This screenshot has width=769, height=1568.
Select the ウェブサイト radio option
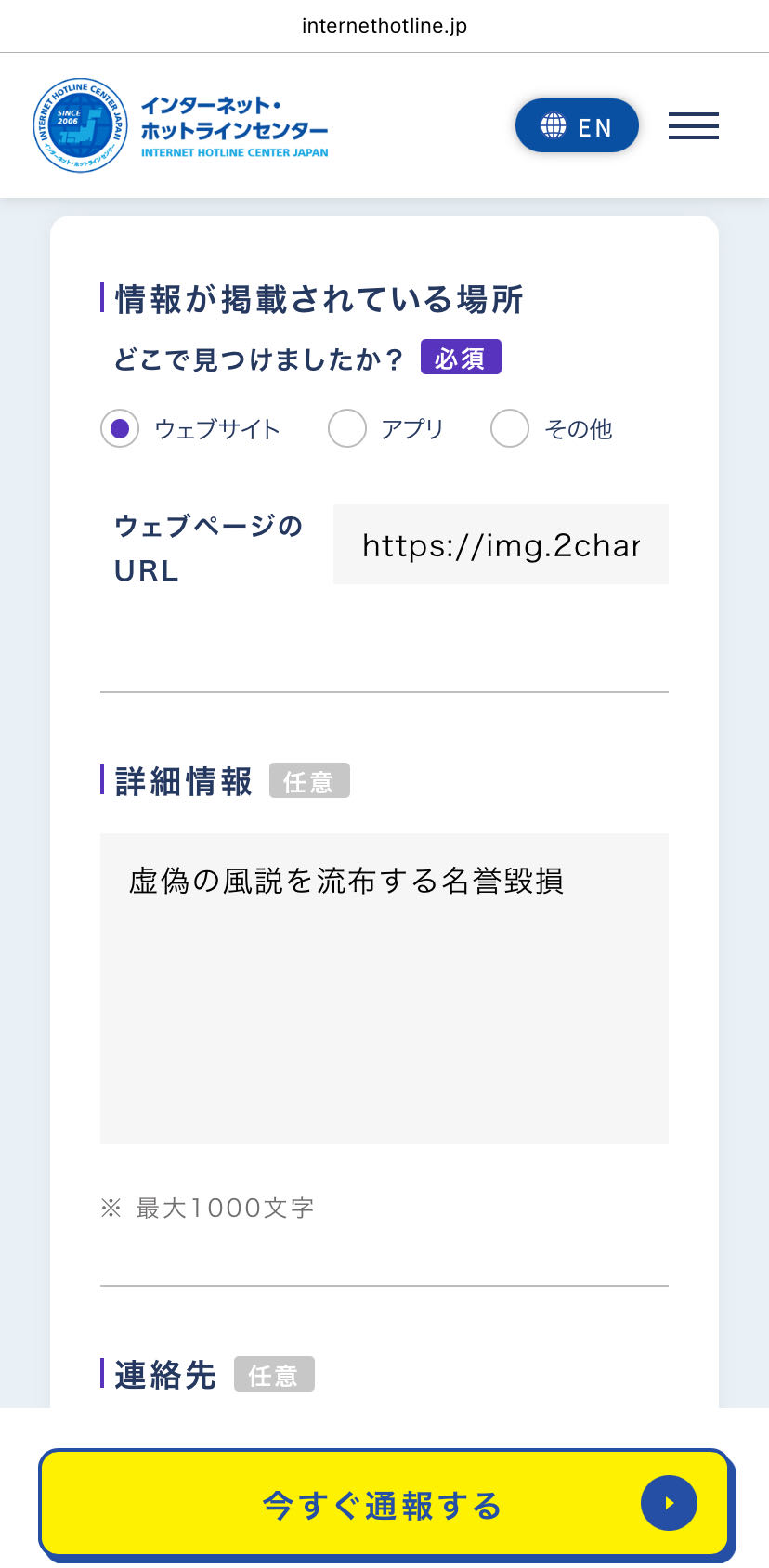(x=120, y=428)
